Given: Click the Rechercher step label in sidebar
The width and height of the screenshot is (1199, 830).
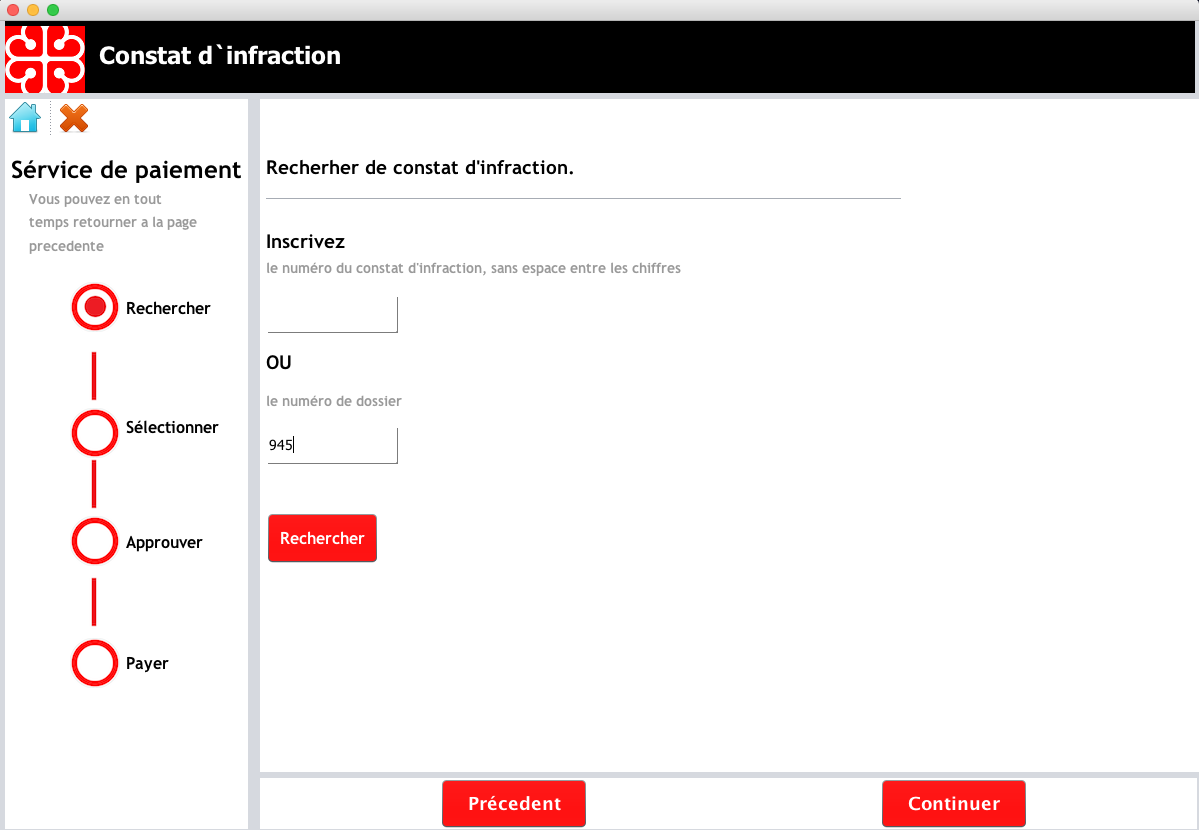Looking at the screenshot, I should [168, 308].
